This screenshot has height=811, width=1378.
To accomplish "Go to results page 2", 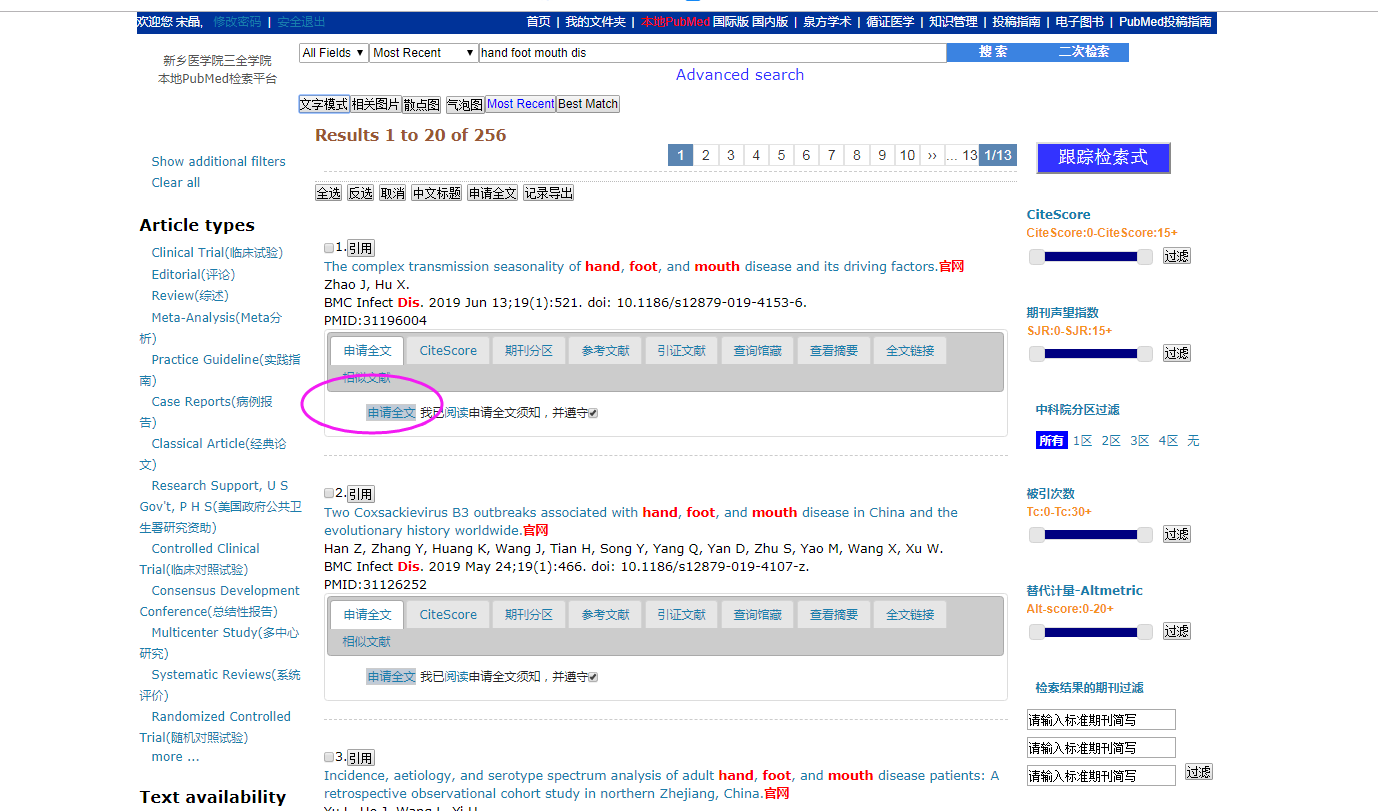I will tap(705, 155).
